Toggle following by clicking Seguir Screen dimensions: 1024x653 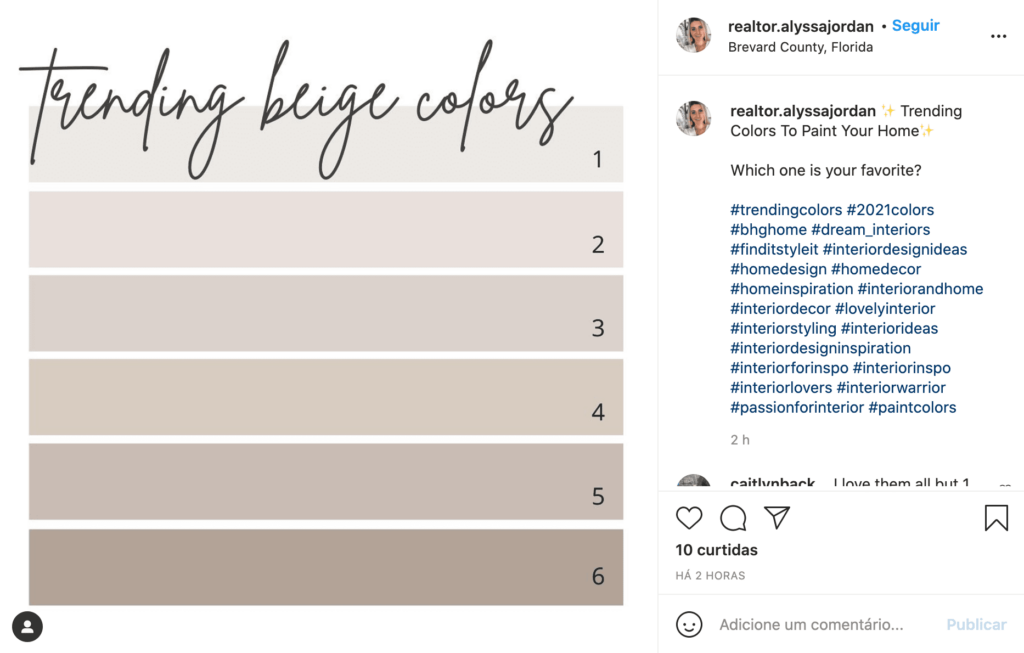(915, 25)
